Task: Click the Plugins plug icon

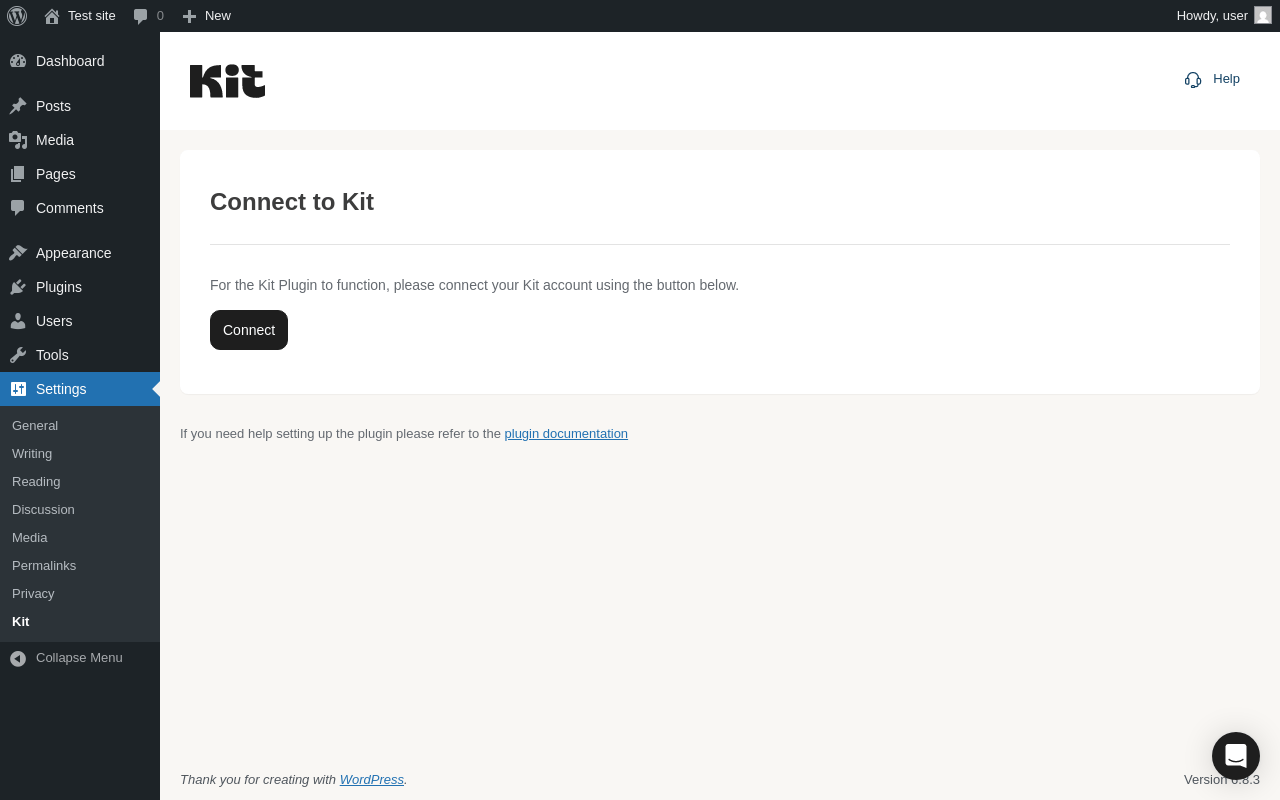Action: 18,287
